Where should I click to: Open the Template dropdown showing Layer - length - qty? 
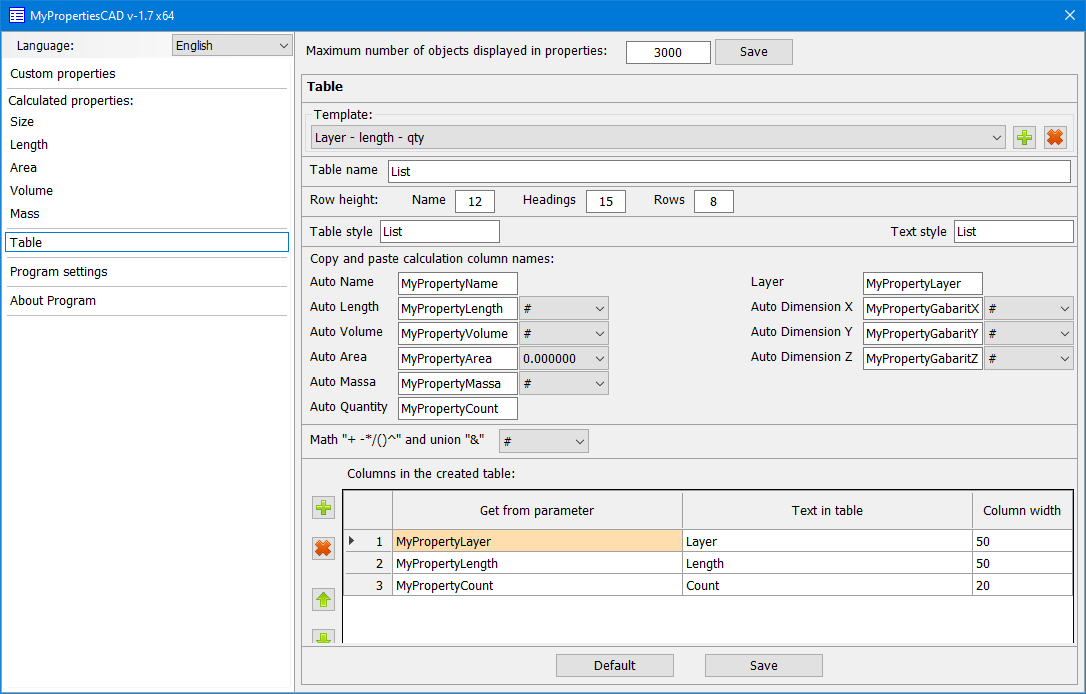pos(658,138)
